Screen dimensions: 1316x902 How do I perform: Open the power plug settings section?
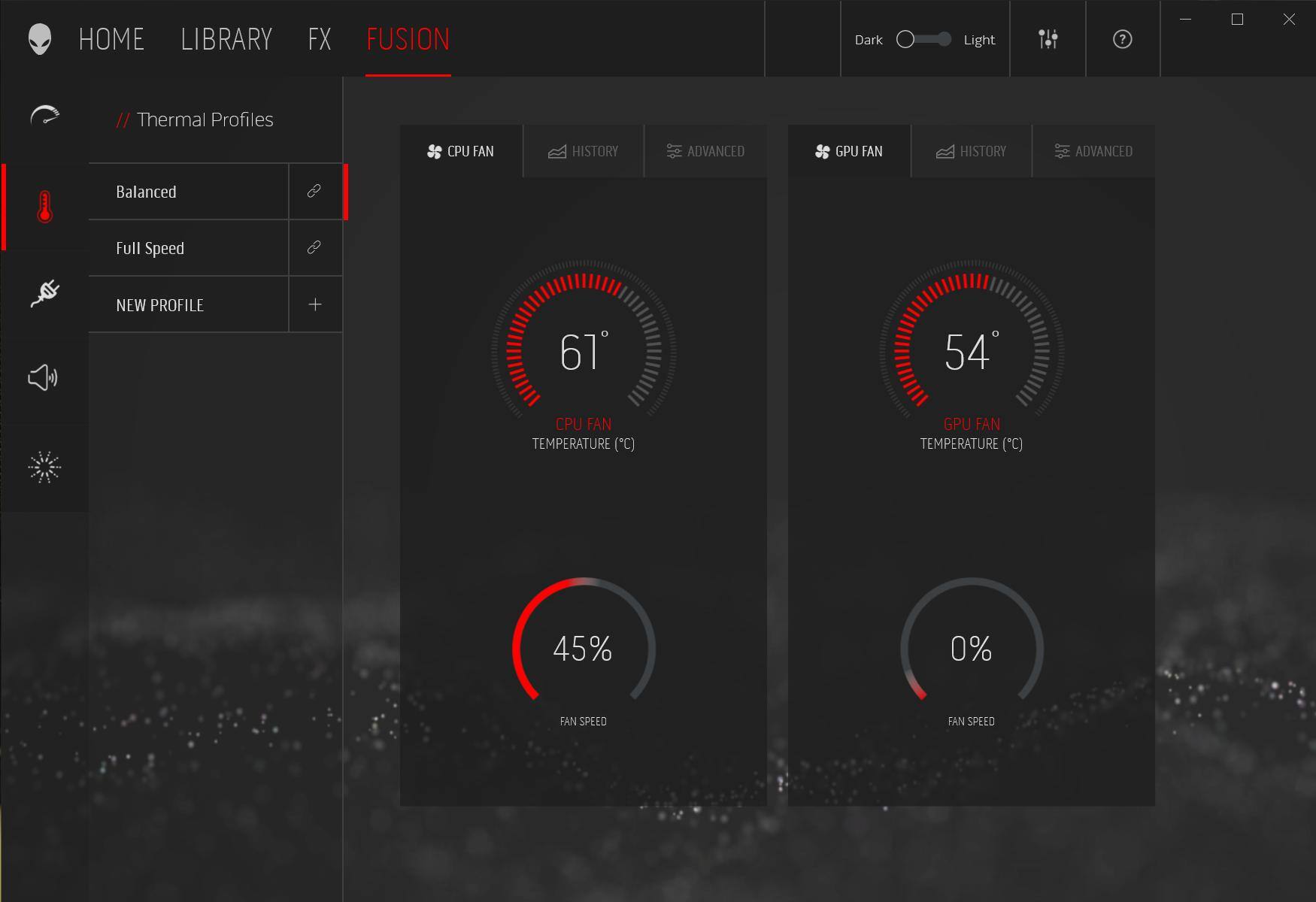(x=44, y=292)
